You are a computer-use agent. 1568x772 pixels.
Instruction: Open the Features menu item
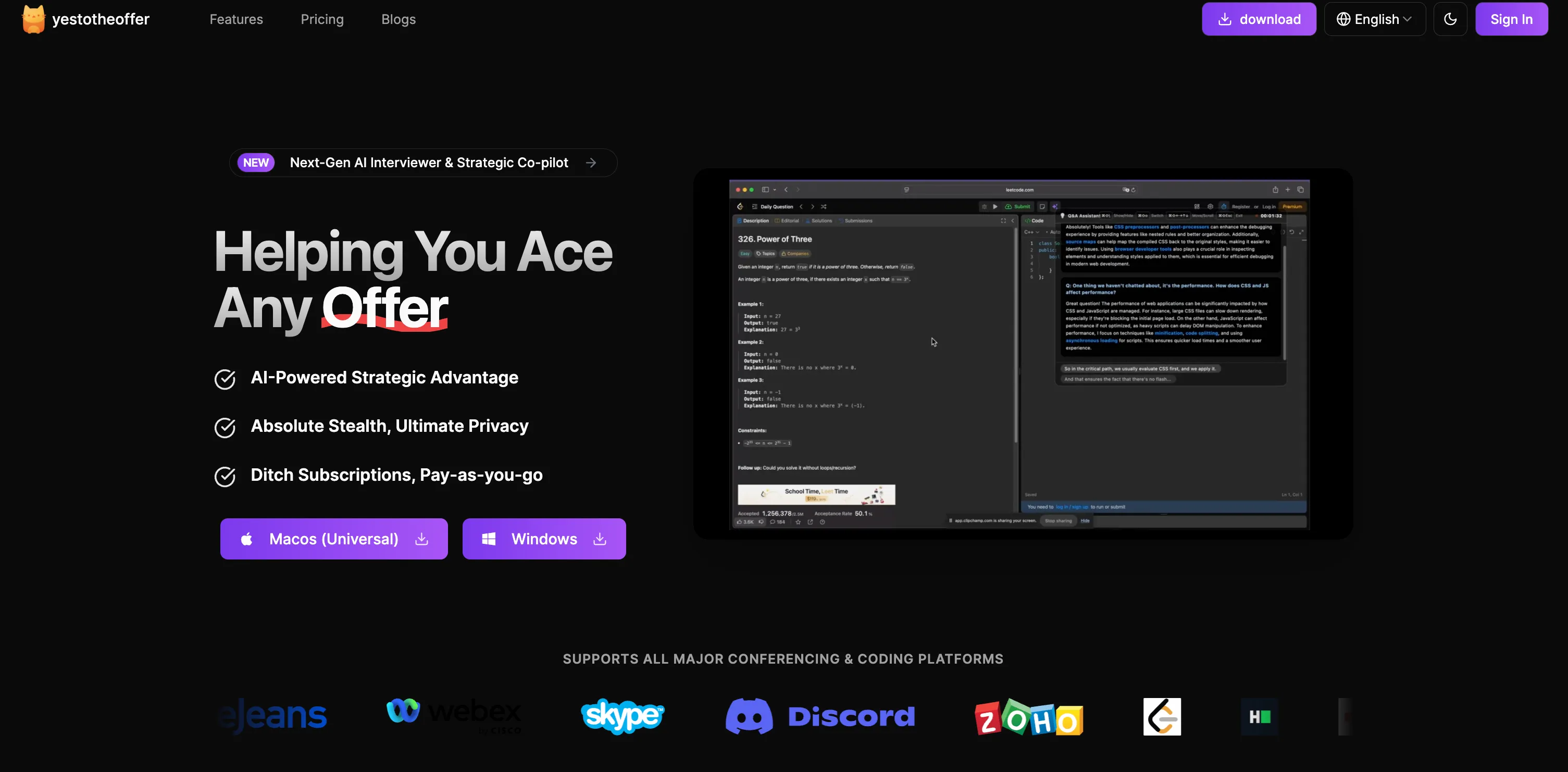[236, 19]
